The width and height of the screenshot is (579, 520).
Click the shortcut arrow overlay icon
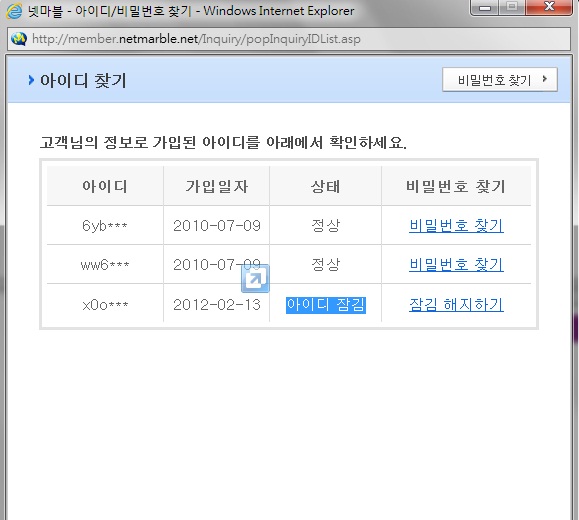(x=255, y=279)
